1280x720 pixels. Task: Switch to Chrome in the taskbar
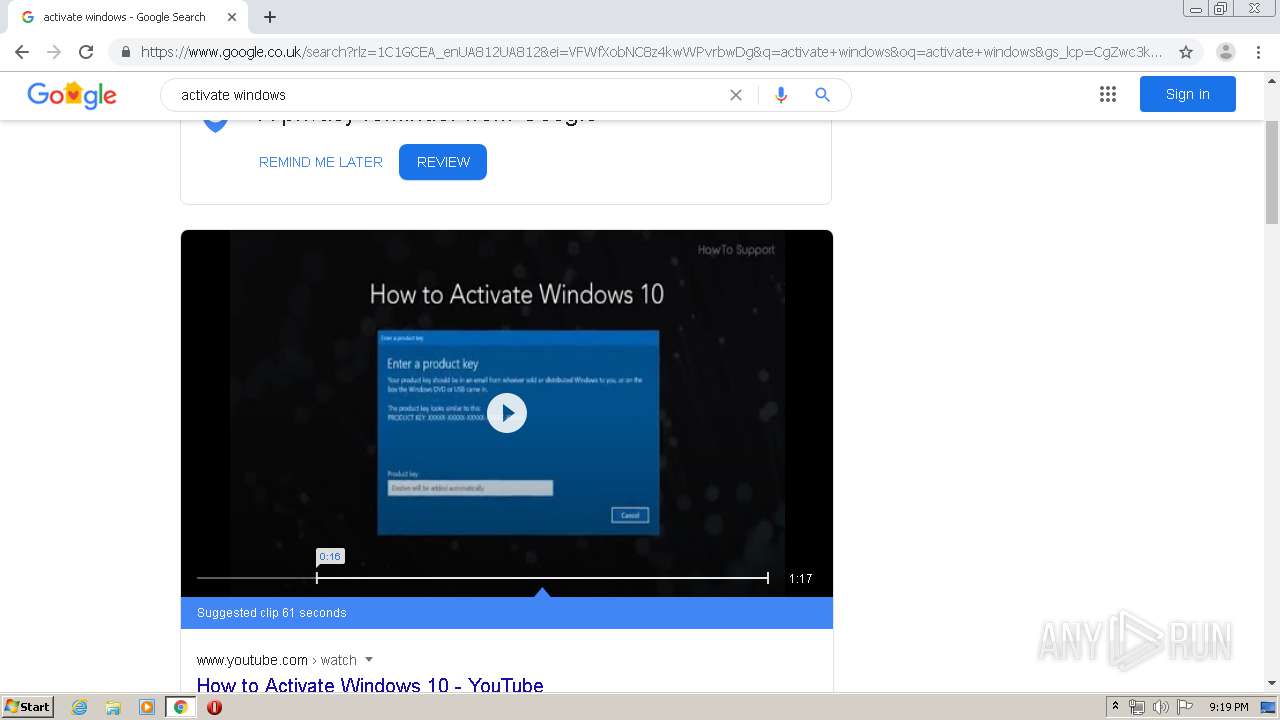click(x=180, y=707)
